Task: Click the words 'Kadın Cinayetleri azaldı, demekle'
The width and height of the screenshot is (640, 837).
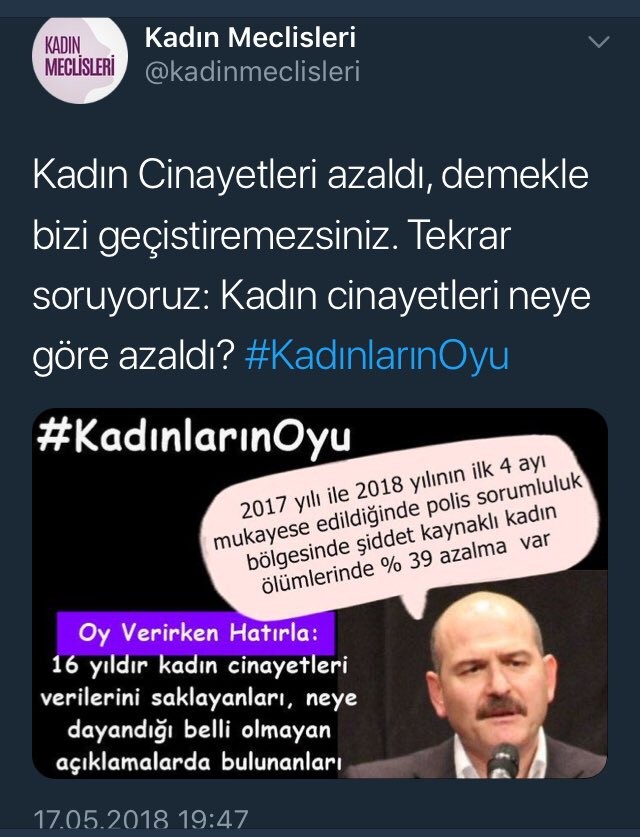Action: [x=311, y=175]
